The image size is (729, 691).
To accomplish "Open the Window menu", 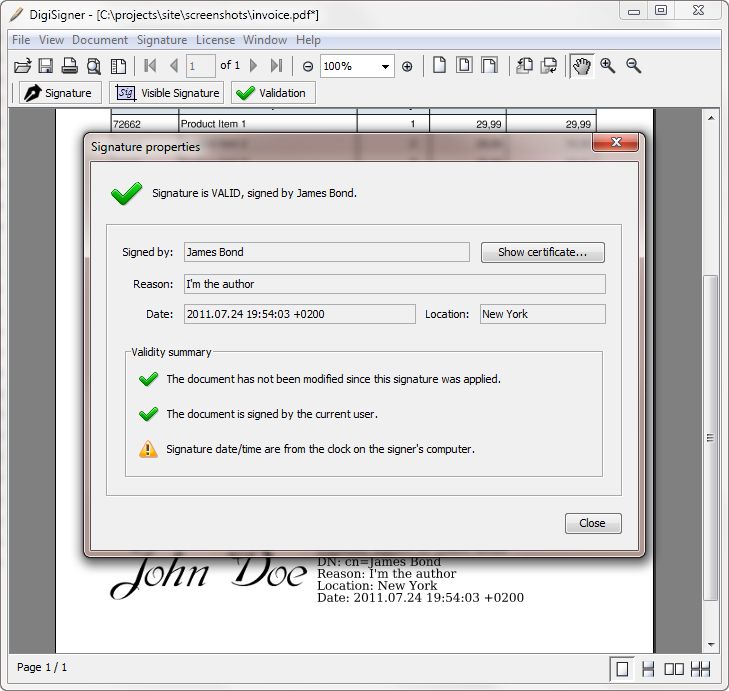I will 265,40.
